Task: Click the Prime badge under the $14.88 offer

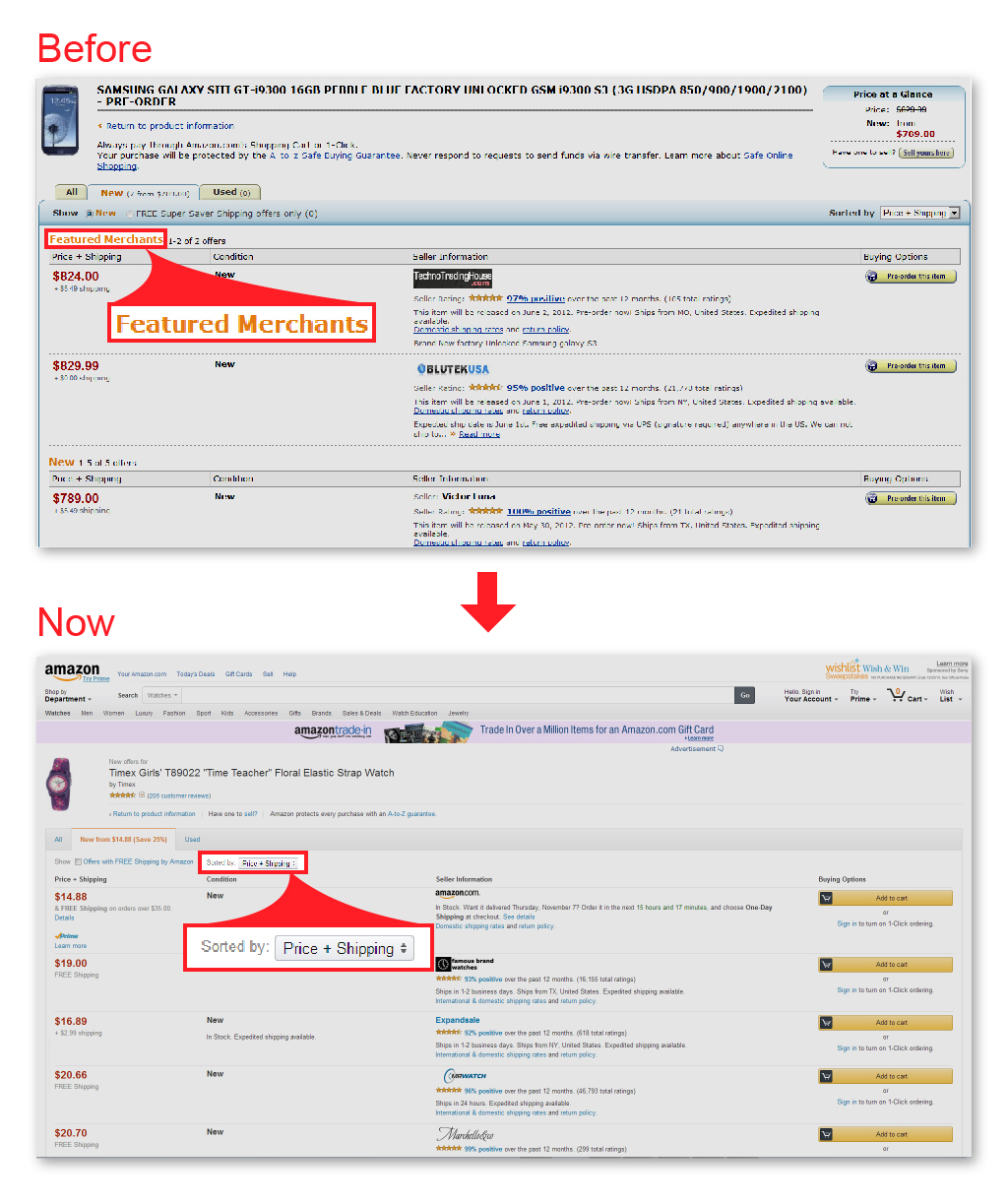Action: click(x=67, y=936)
